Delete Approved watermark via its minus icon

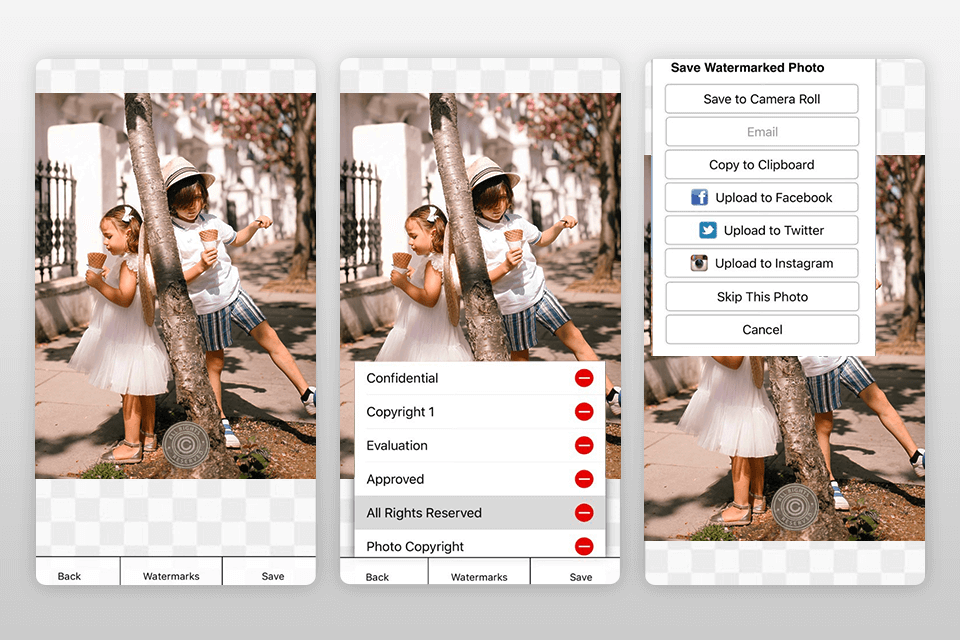tap(584, 479)
